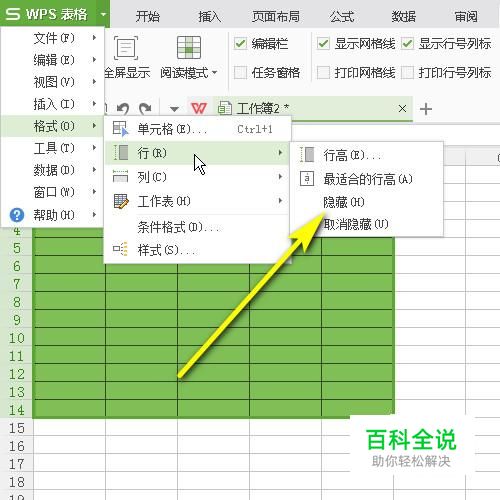This screenshot has width=500, height=500.
Task: Click the 工作簿2 document icon
Action: (225, 108)
